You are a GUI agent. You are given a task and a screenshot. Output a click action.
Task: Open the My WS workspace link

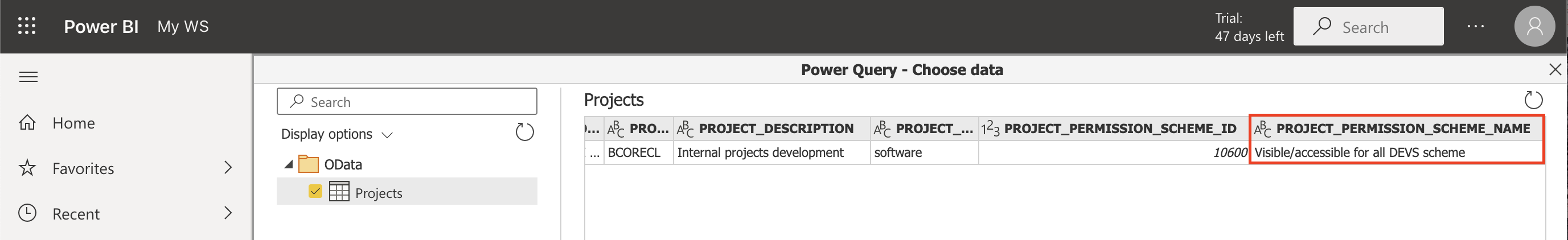pyautogui.click(x=183, y=27)
